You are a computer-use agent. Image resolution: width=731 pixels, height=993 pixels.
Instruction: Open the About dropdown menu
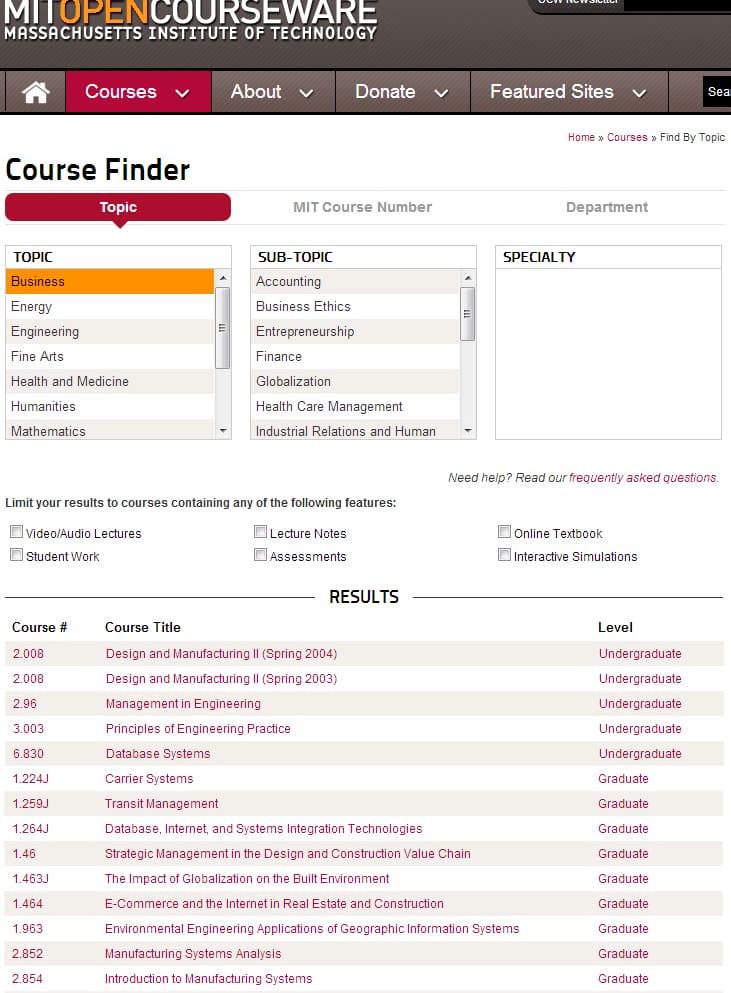click(273, 92)
